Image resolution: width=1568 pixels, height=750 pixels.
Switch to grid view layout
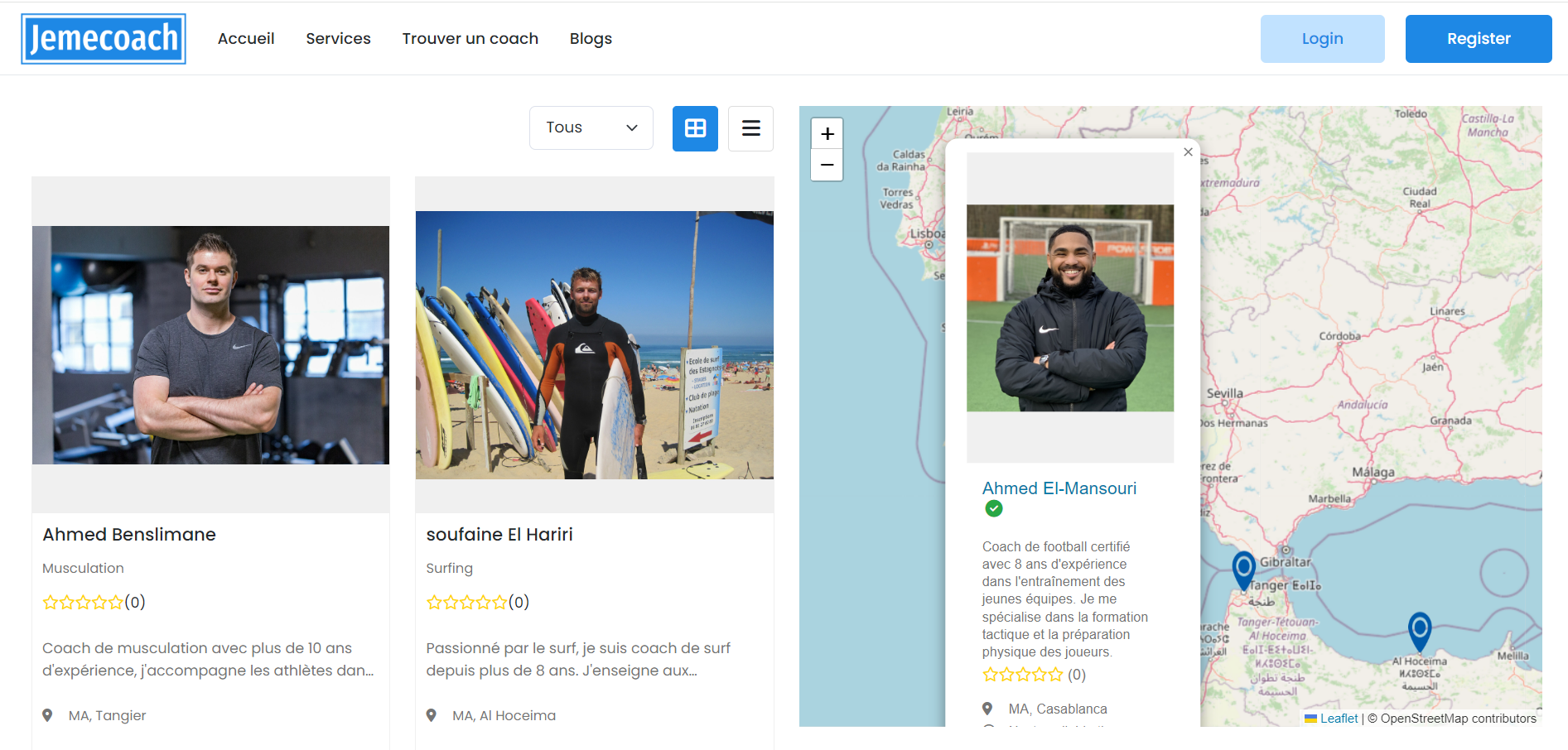click(695, 128)
